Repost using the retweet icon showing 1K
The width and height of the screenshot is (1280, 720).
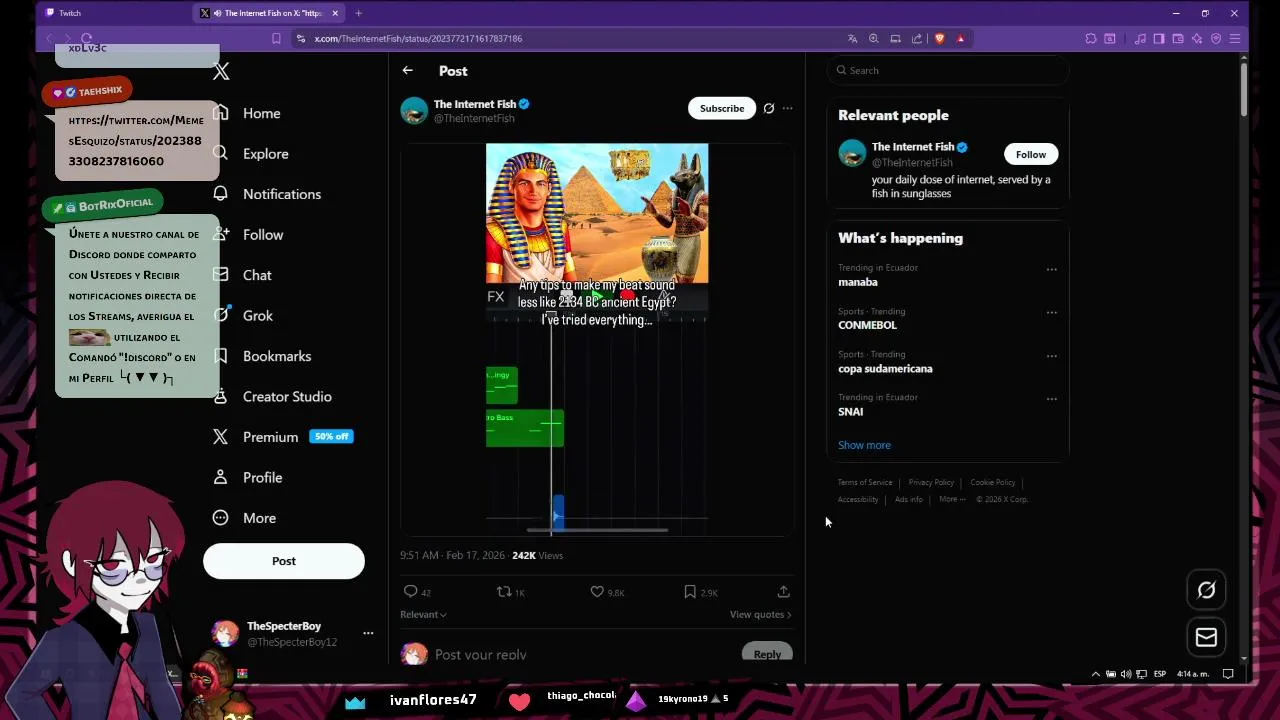pyautogui.click(x=504, y=592)
